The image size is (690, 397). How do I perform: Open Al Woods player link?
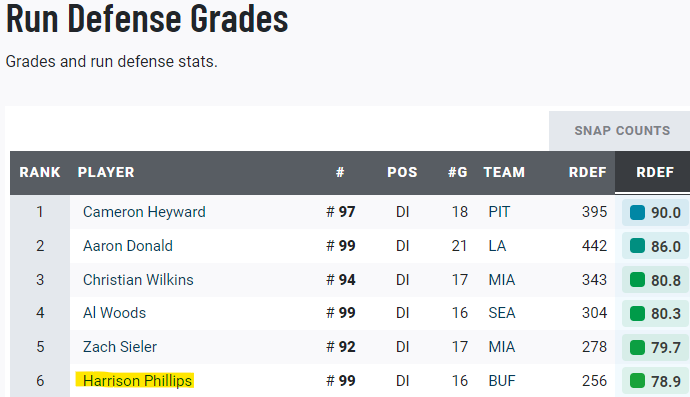click(114, 313)
